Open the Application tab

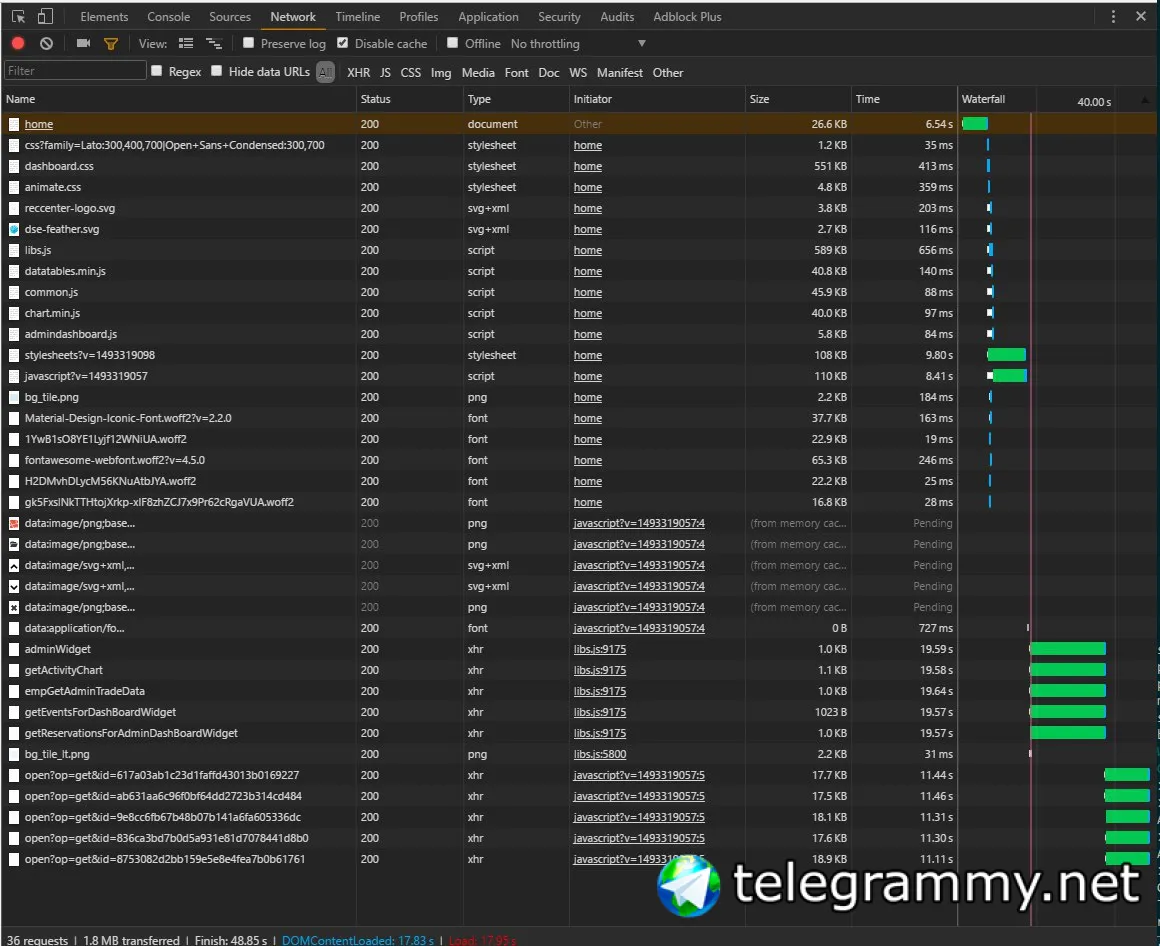pyautogui.click(x=488, y=17)
